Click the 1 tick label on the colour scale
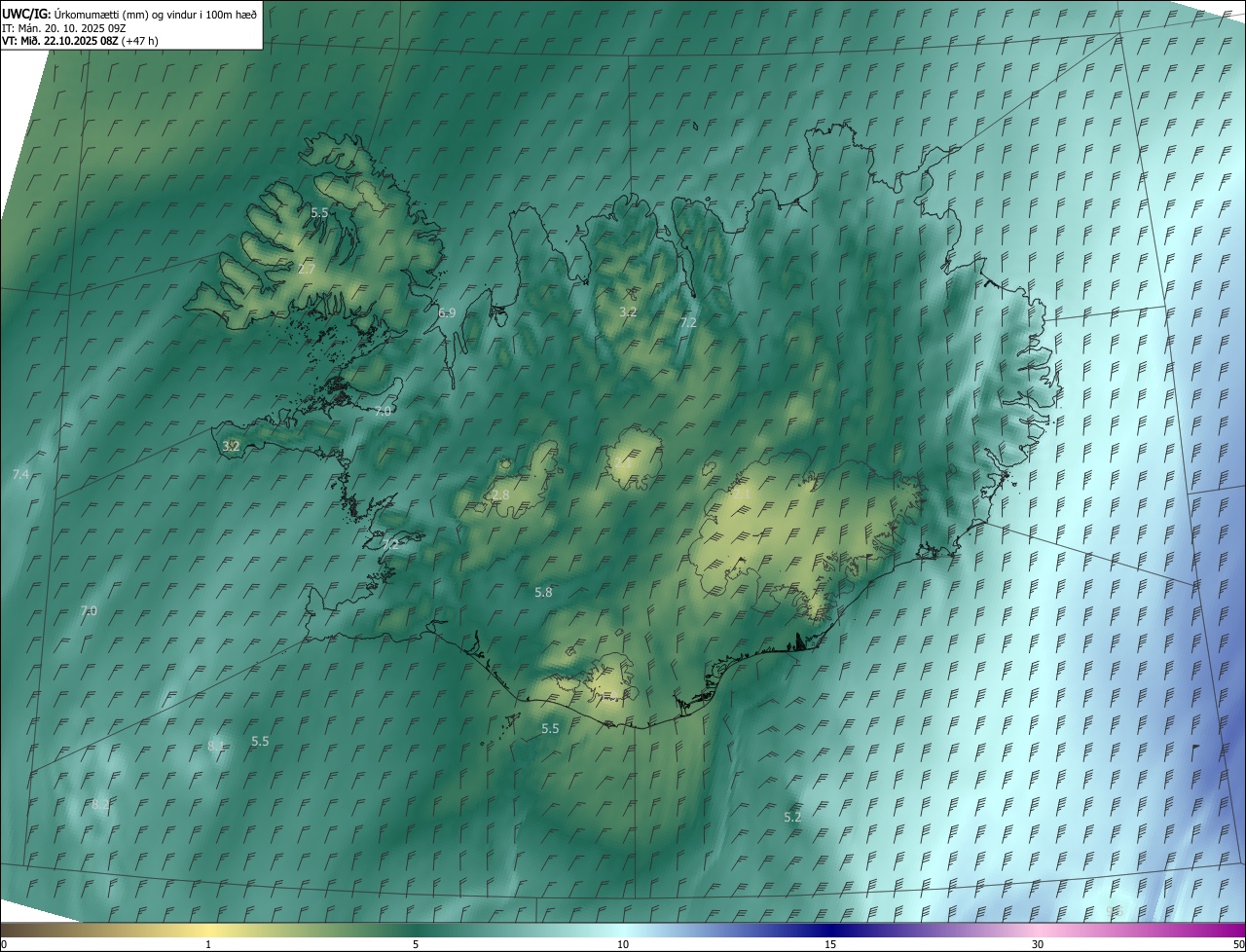1246x952 pixels. click(x=208, y=944)
